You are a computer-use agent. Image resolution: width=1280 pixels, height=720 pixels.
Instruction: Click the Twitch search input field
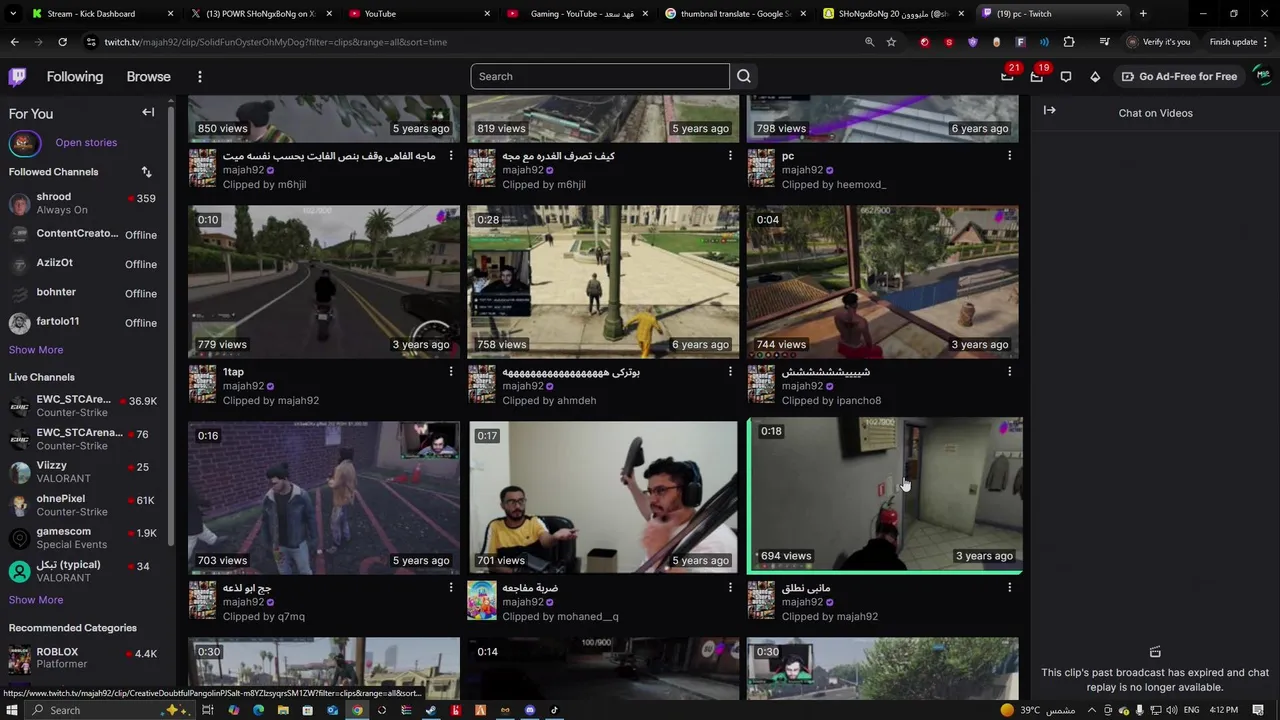point(600,76)
